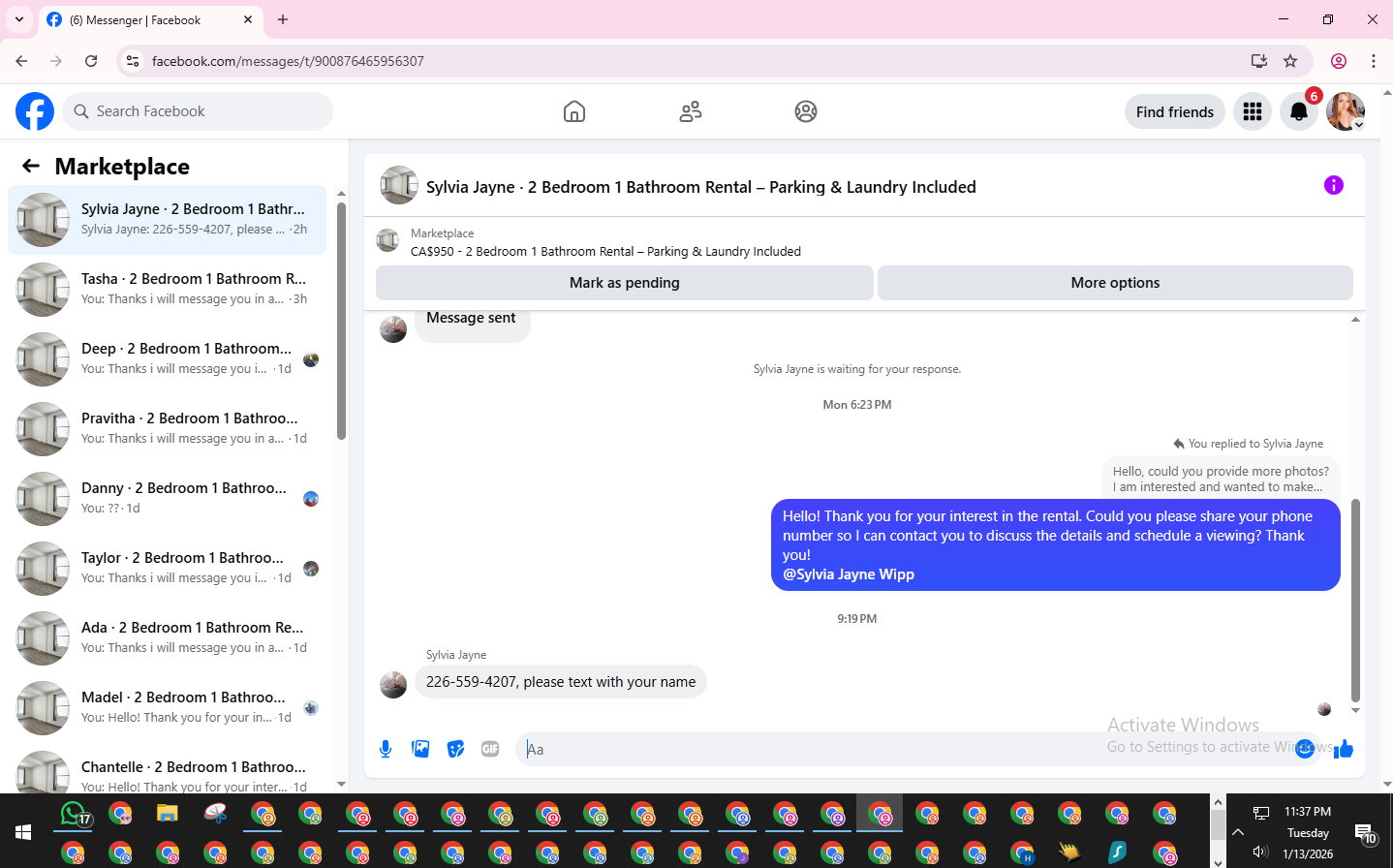Click the address bar URL

[x=288, y=61]
